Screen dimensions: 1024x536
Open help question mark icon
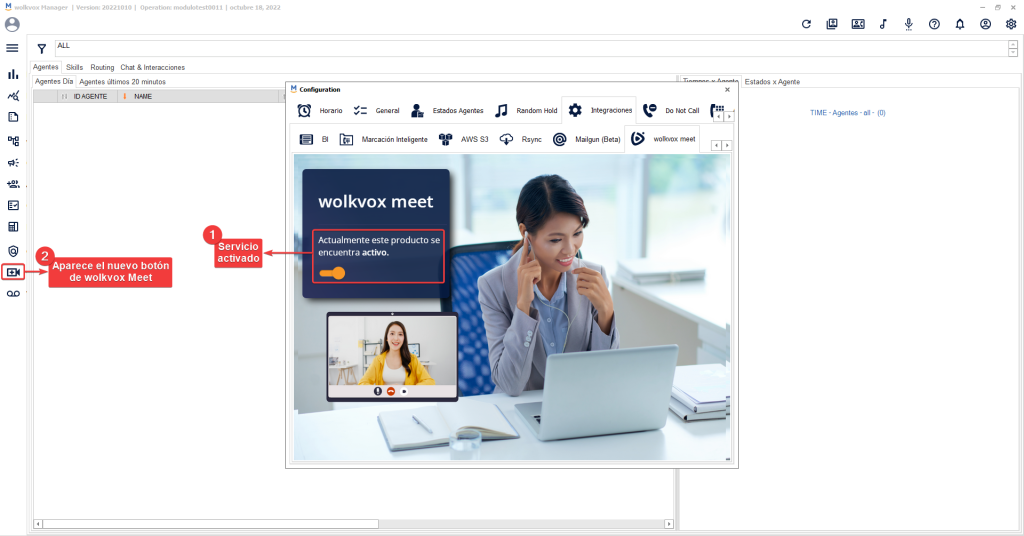[935, 24]
